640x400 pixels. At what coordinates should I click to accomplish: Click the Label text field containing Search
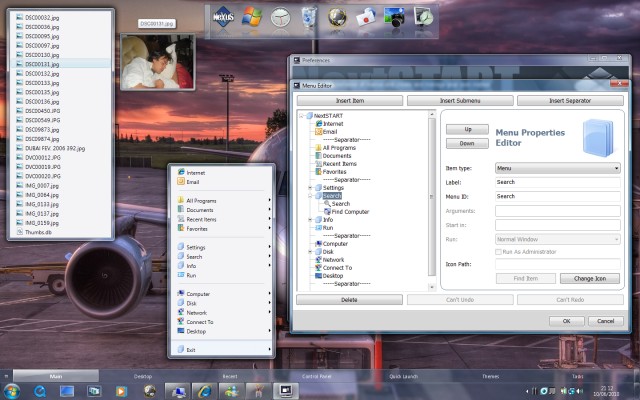click(x=557, y=182)
